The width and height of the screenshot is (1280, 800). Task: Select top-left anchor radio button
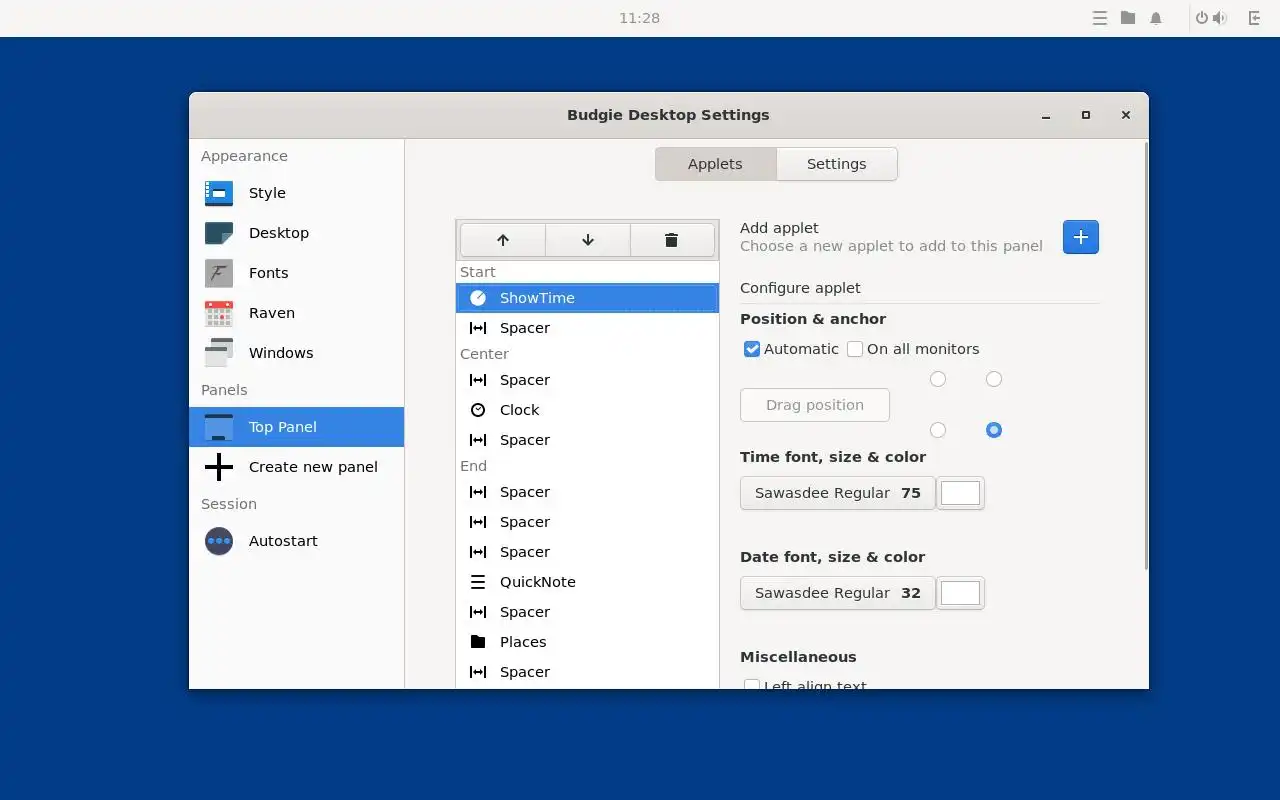938,379
